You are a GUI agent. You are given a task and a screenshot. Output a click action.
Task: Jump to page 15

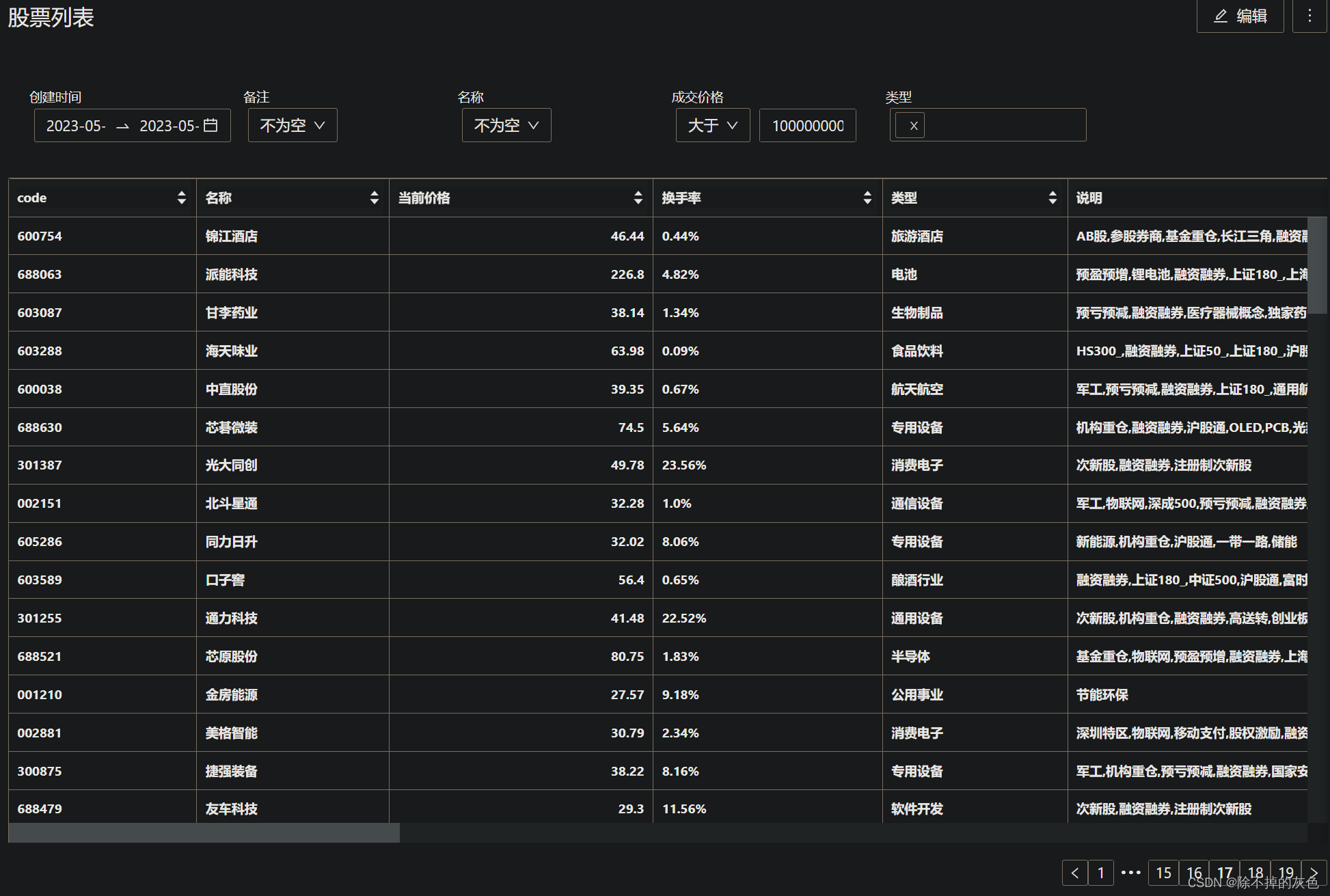click(1163, 873)
